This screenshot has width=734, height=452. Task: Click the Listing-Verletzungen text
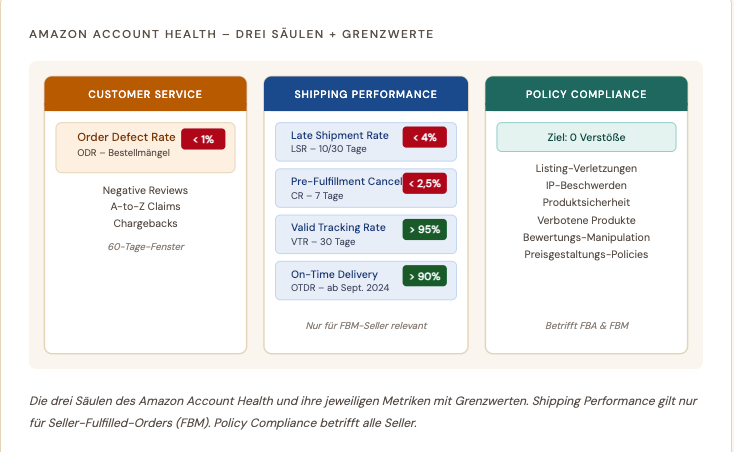[586, 168]
